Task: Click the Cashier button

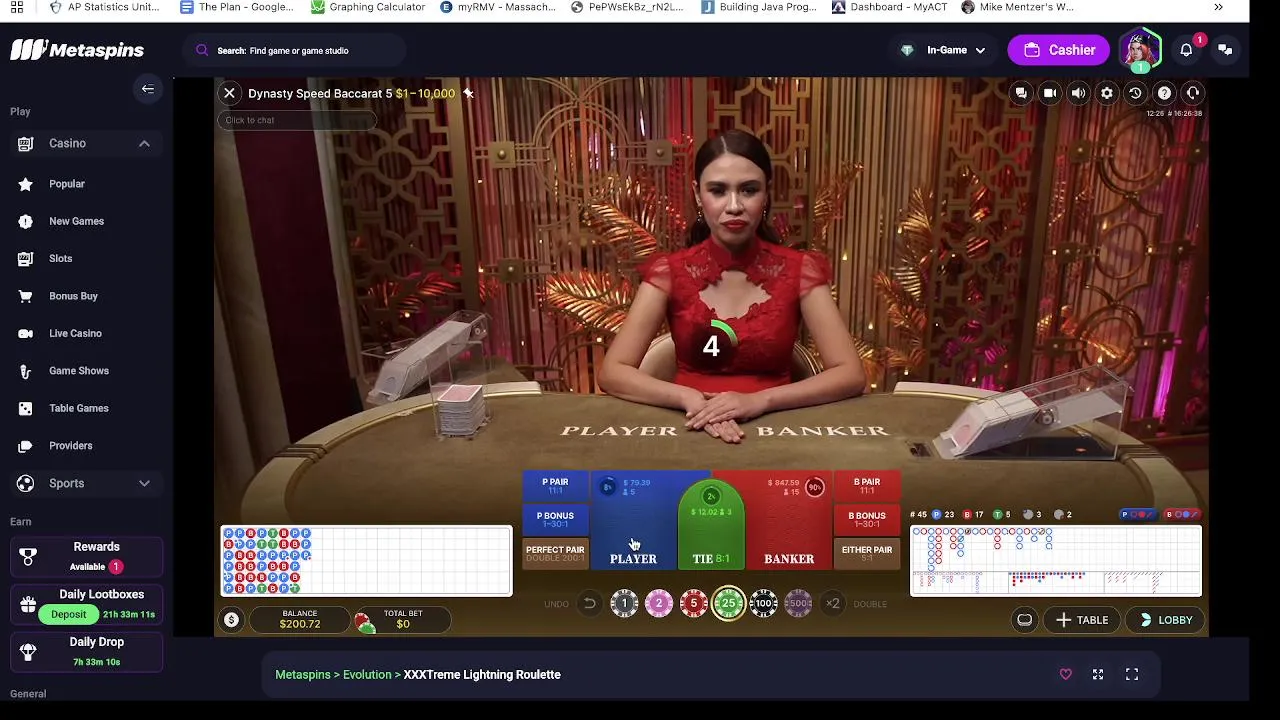Action: tap(1059, 50)
